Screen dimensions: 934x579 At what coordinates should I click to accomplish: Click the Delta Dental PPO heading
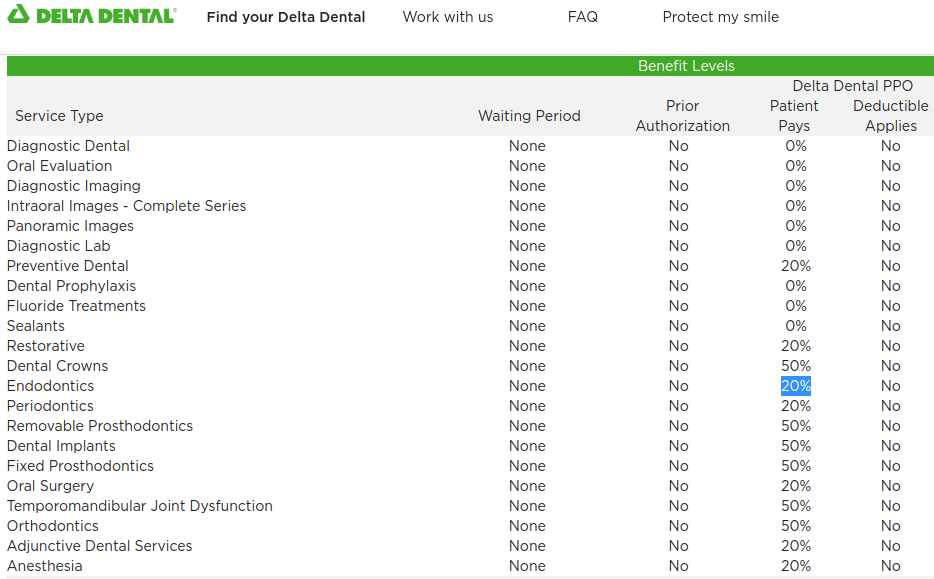(852, 86)
